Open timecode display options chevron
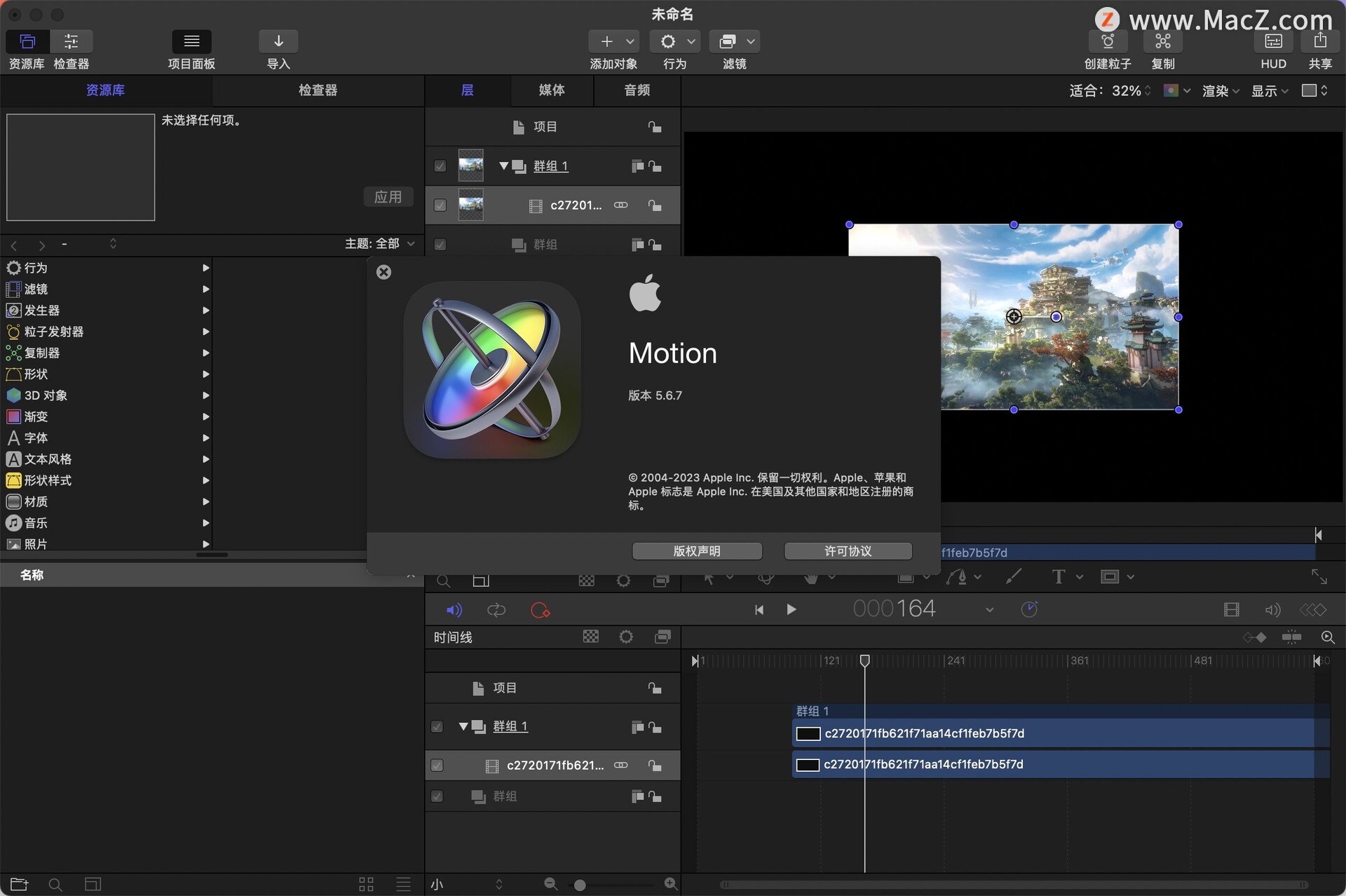1346x896 pixels. coord(989,610)
